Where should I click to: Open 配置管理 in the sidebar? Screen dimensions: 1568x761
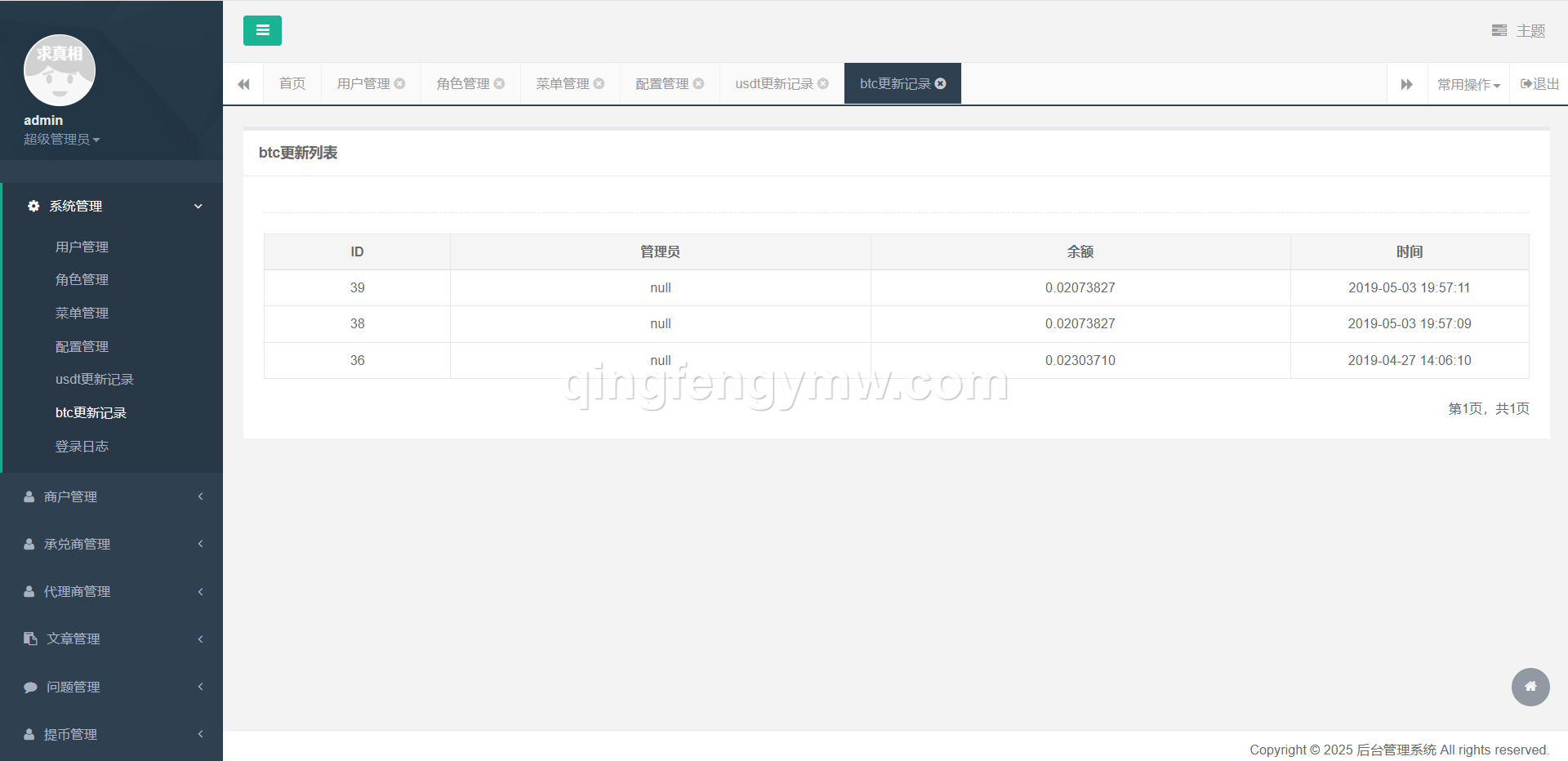(82, 346)
